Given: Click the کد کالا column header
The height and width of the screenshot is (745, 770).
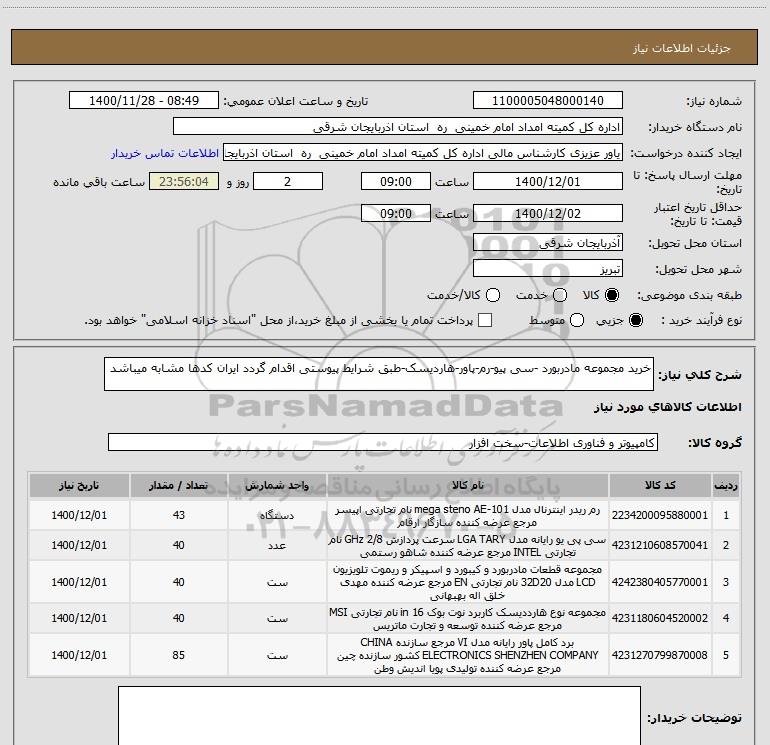Looking at the screenshot, I should 660,486.
